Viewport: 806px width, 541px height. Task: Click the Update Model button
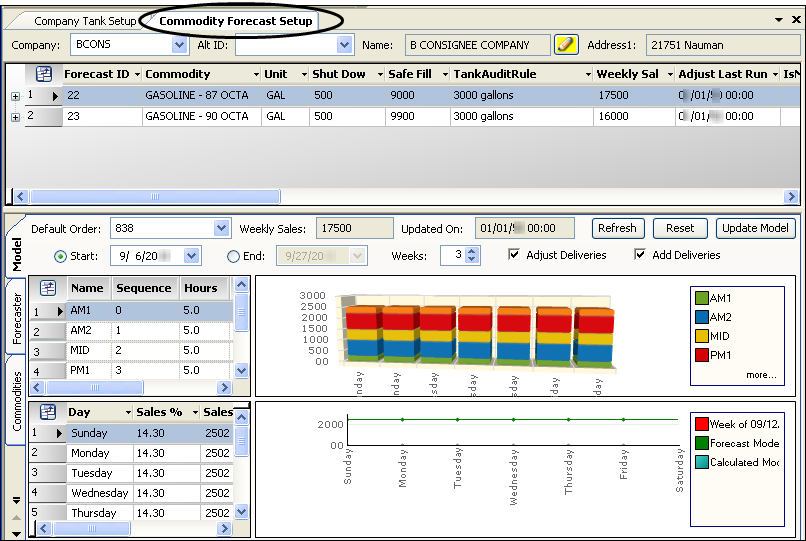coord(755,228)
